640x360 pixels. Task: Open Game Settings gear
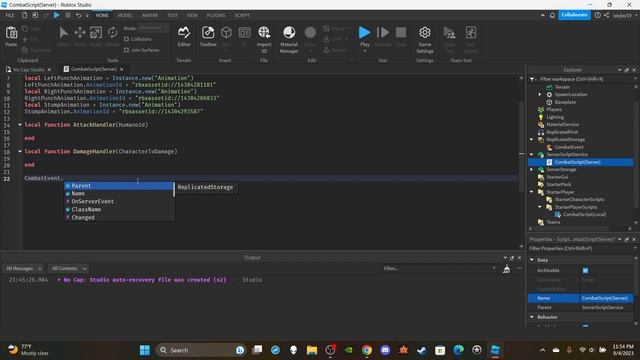coord(424,32)
